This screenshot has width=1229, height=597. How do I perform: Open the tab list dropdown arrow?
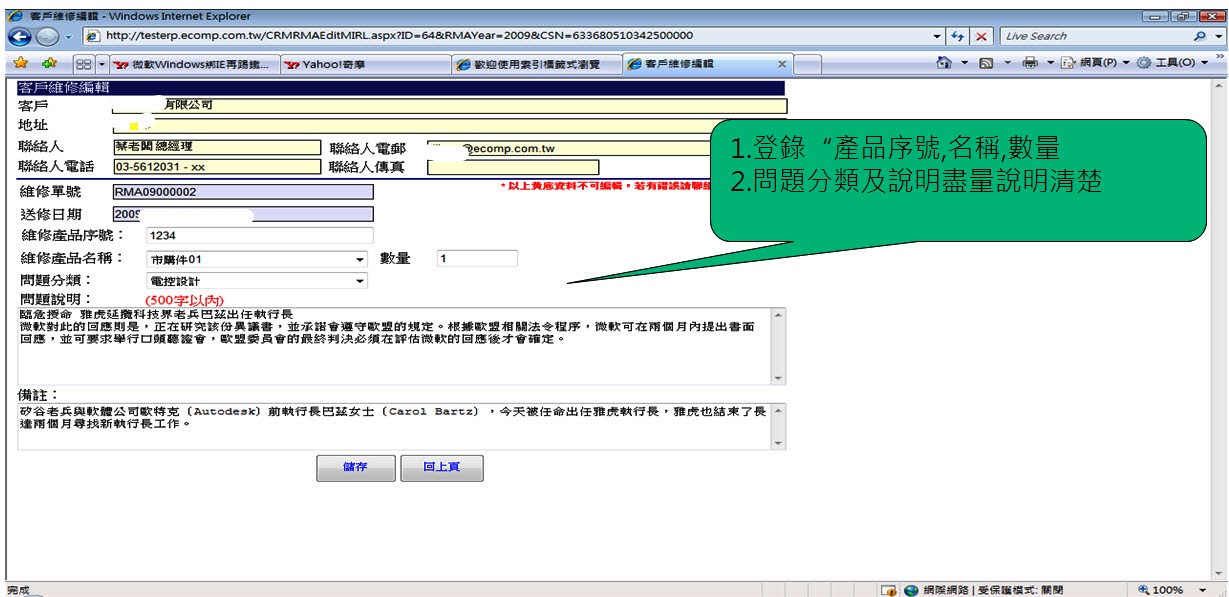(x=101, y=64)
